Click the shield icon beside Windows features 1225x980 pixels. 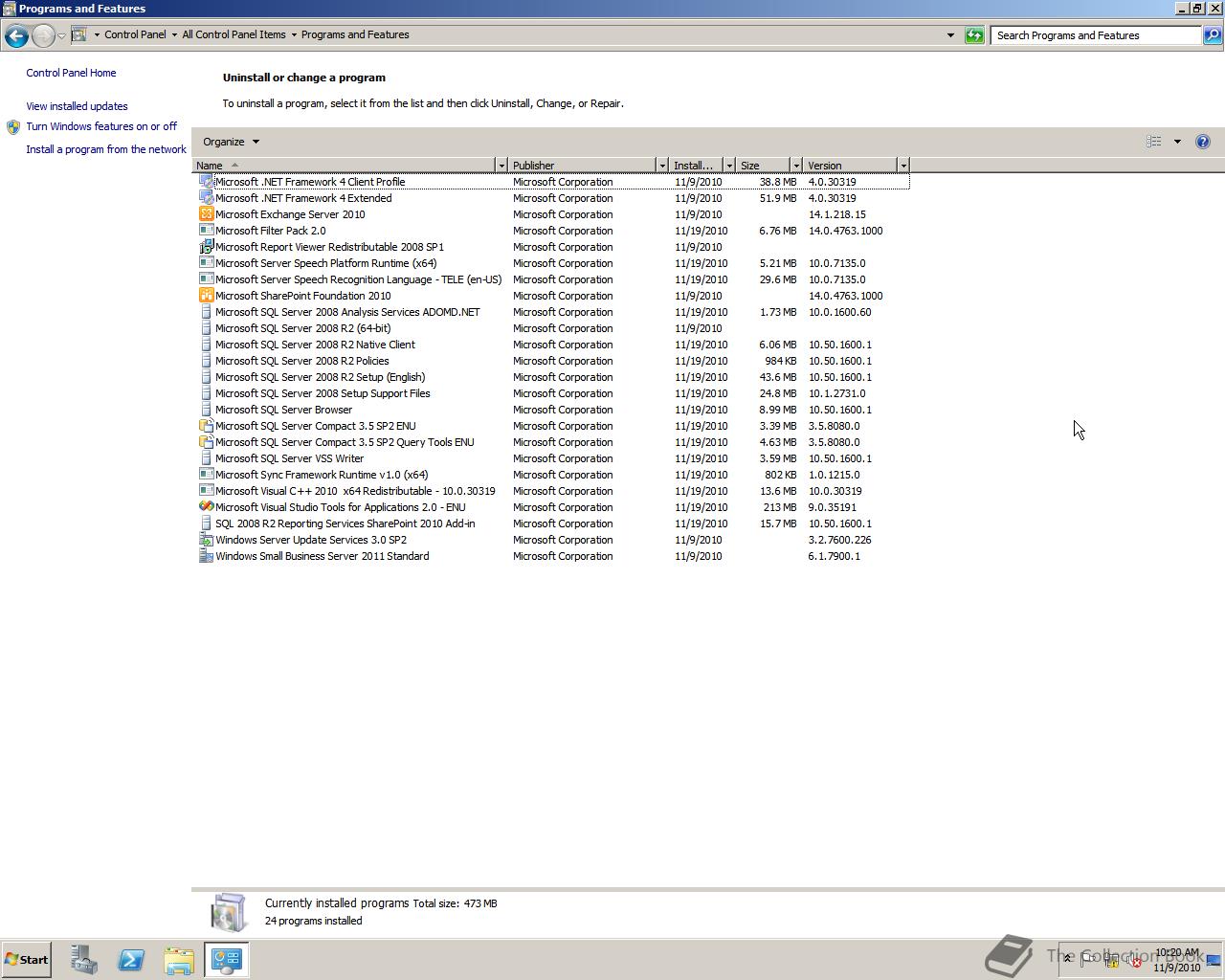13,126
